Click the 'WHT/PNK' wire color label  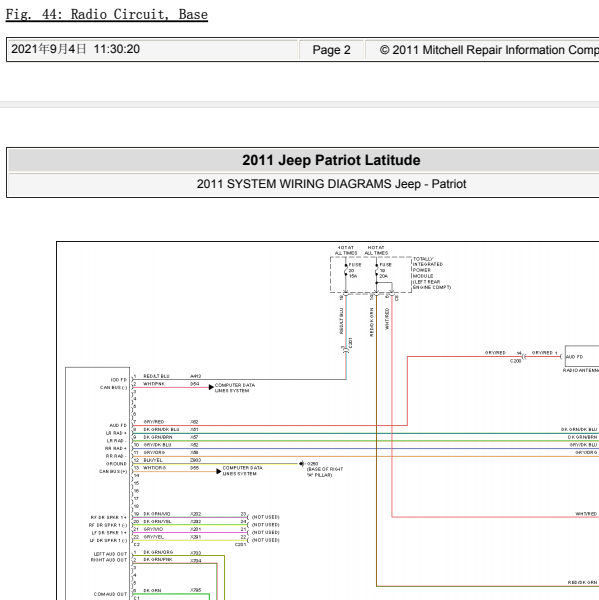tap(154, 384)
